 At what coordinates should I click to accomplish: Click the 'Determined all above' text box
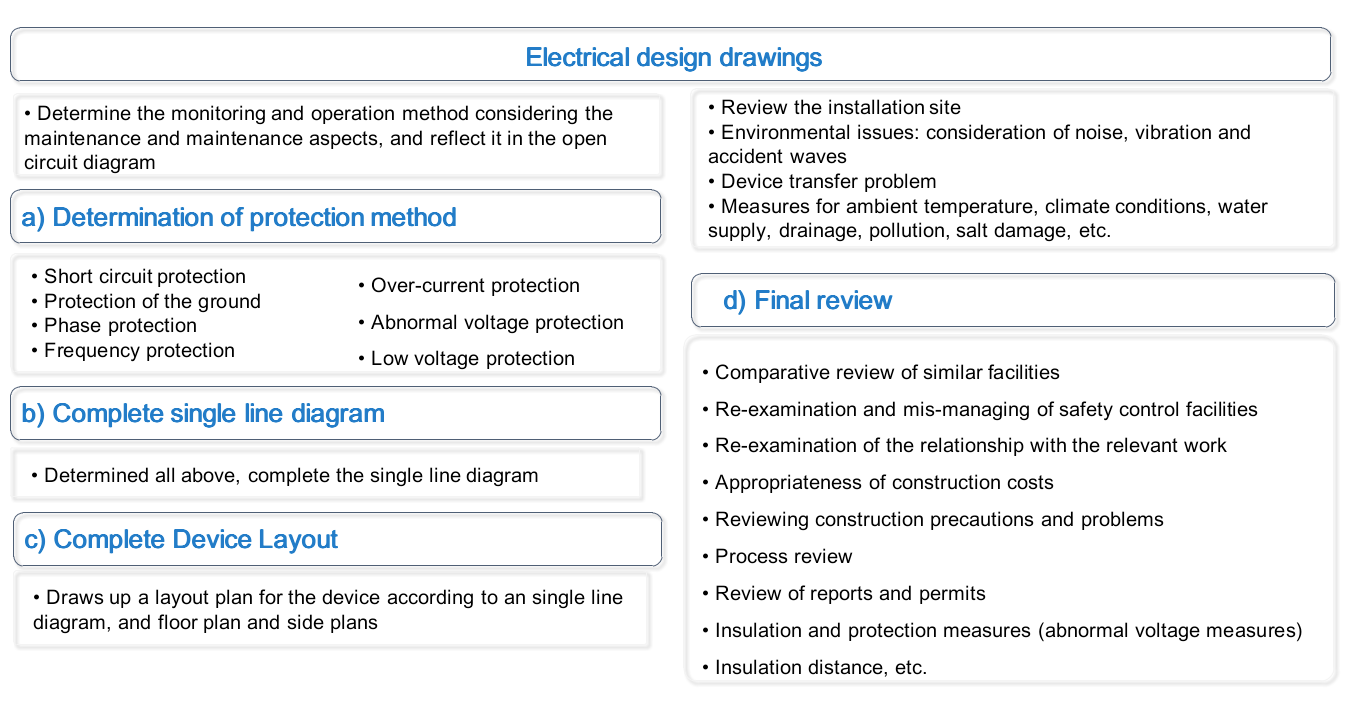291,476
